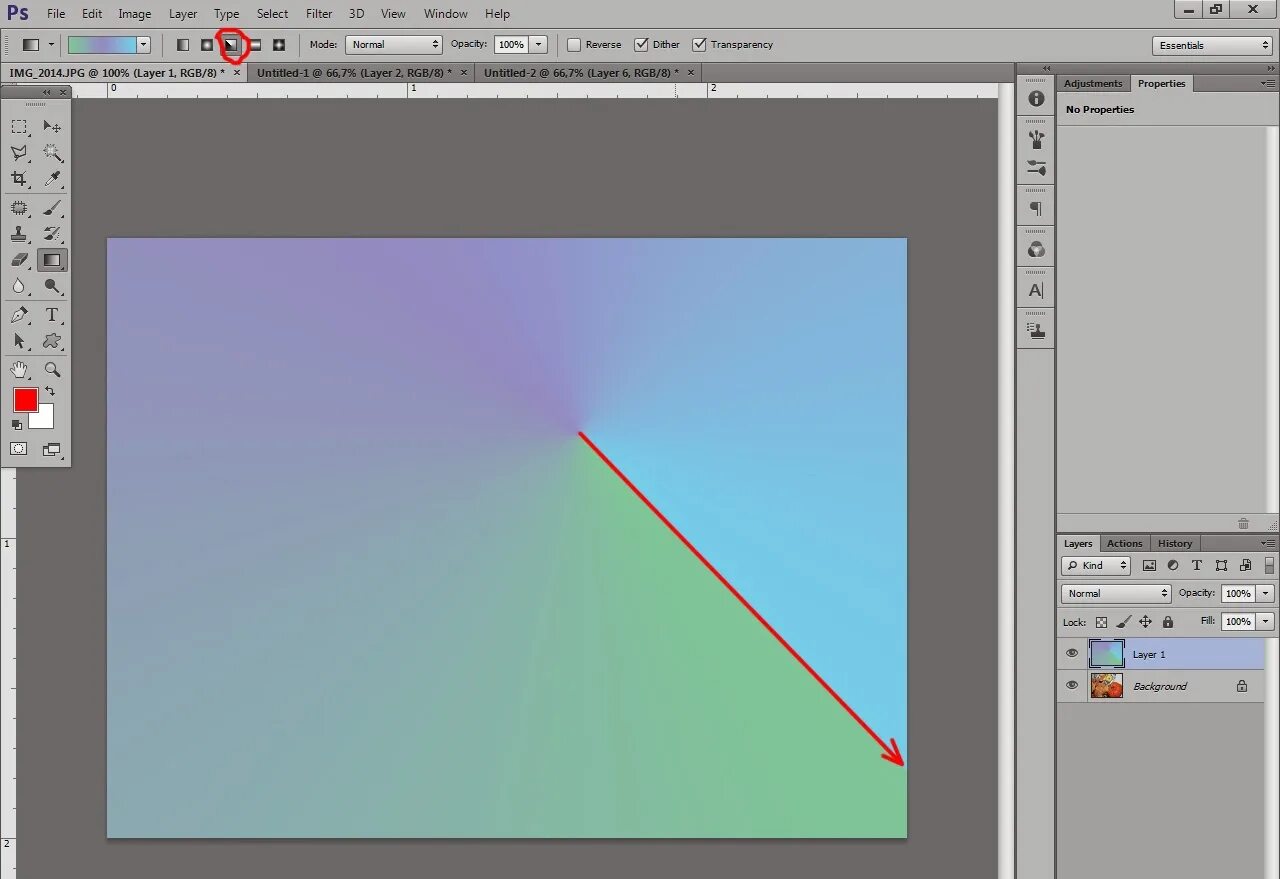The width and height of the screenshot is (1280, 879).
Task: Click the red foreground color swatch
Action: tap(25, 399)
